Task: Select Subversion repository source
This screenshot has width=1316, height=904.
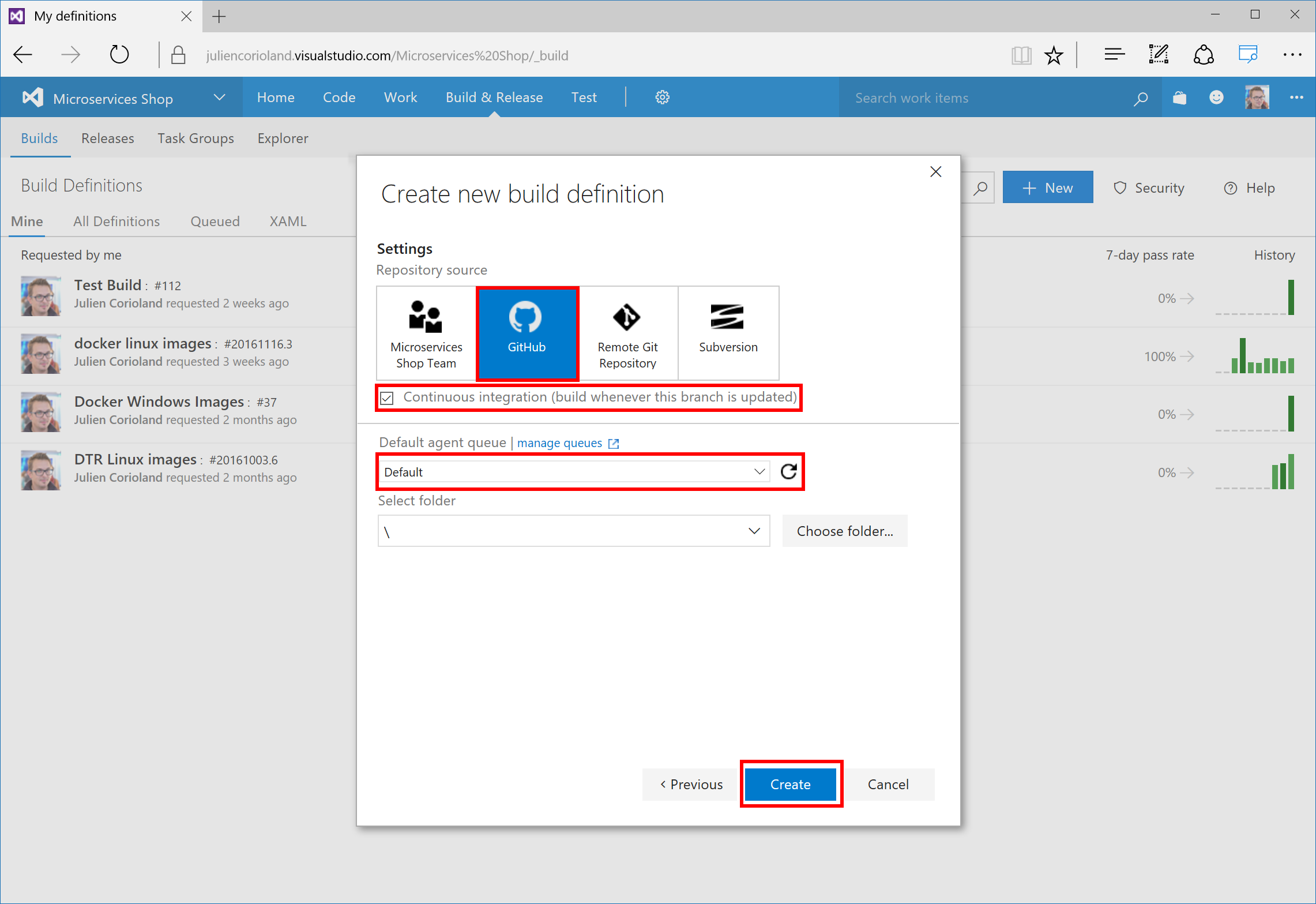Action: pyautogui.click(x=728, y=333)
